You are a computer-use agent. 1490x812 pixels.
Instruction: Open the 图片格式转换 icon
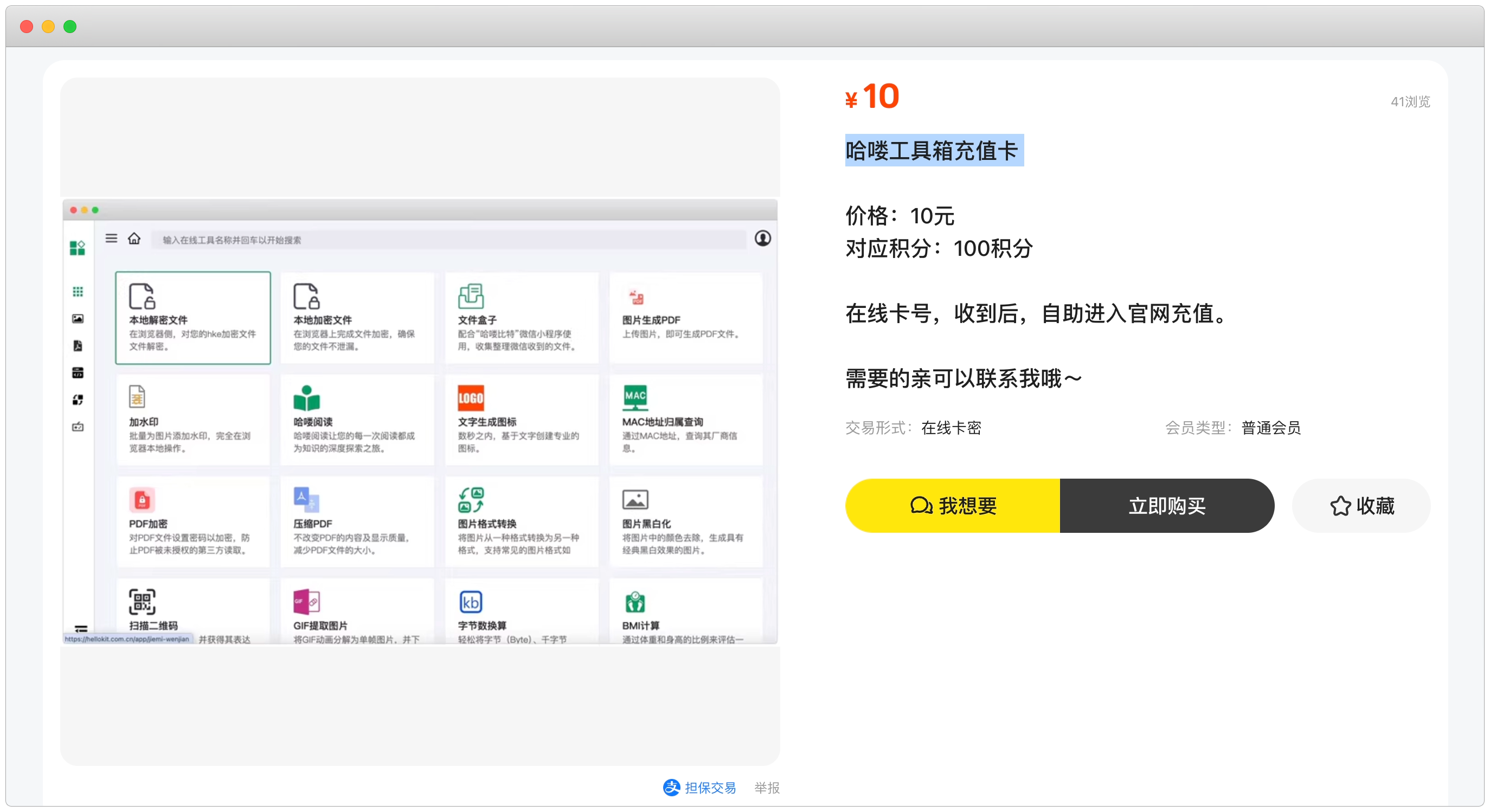coord(471,500)
